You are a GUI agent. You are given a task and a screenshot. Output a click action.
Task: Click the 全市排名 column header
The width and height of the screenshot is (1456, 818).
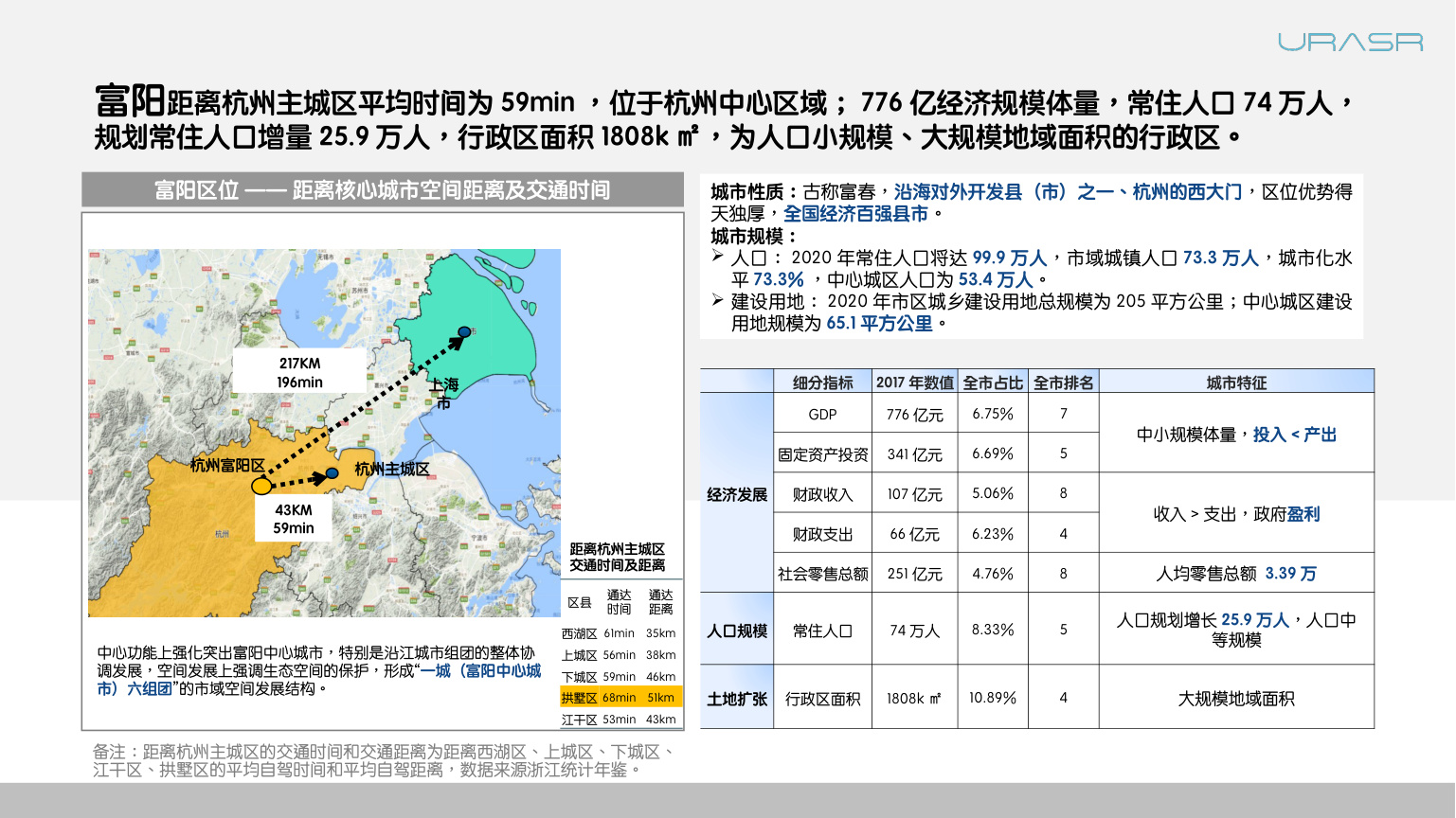click(x=1063, y=382)
